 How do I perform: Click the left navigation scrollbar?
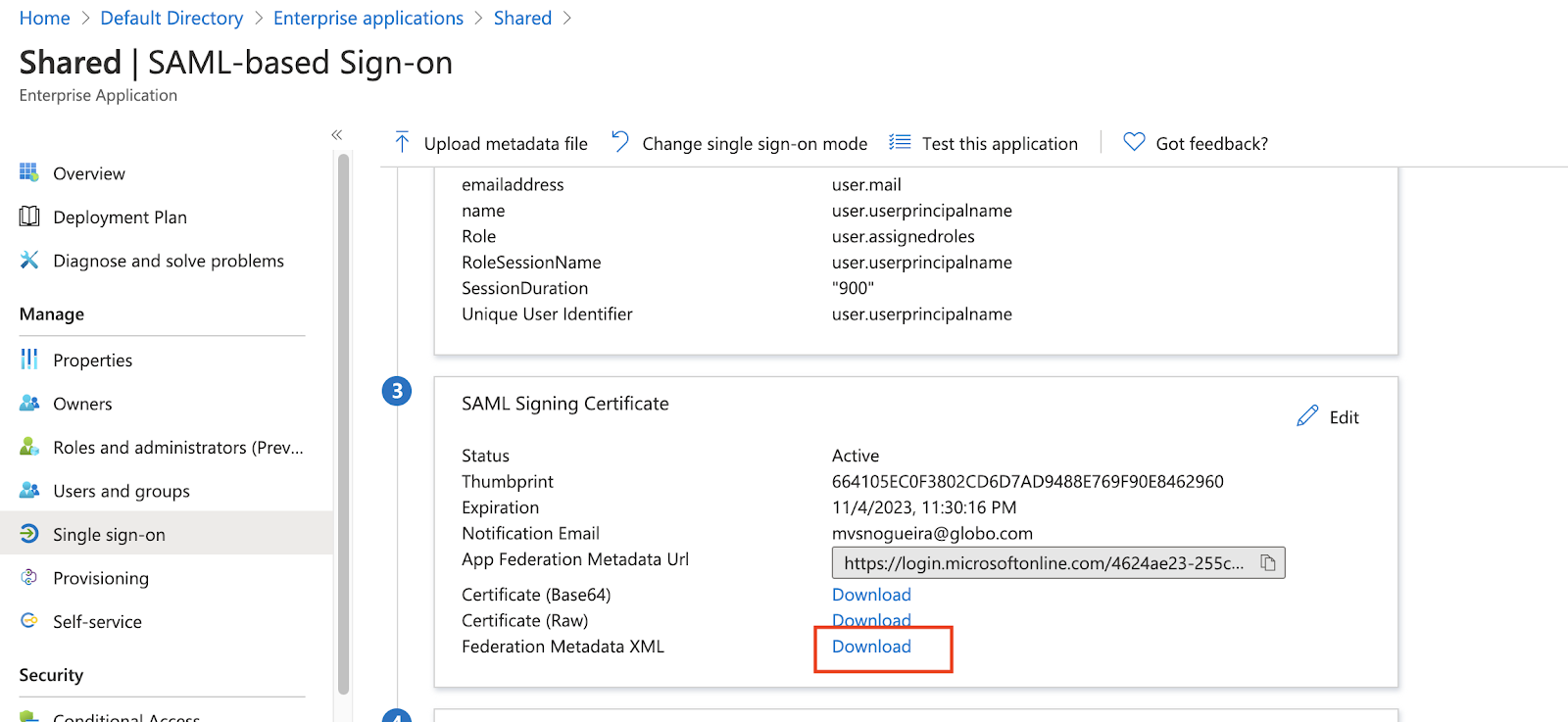coord(343,423)
